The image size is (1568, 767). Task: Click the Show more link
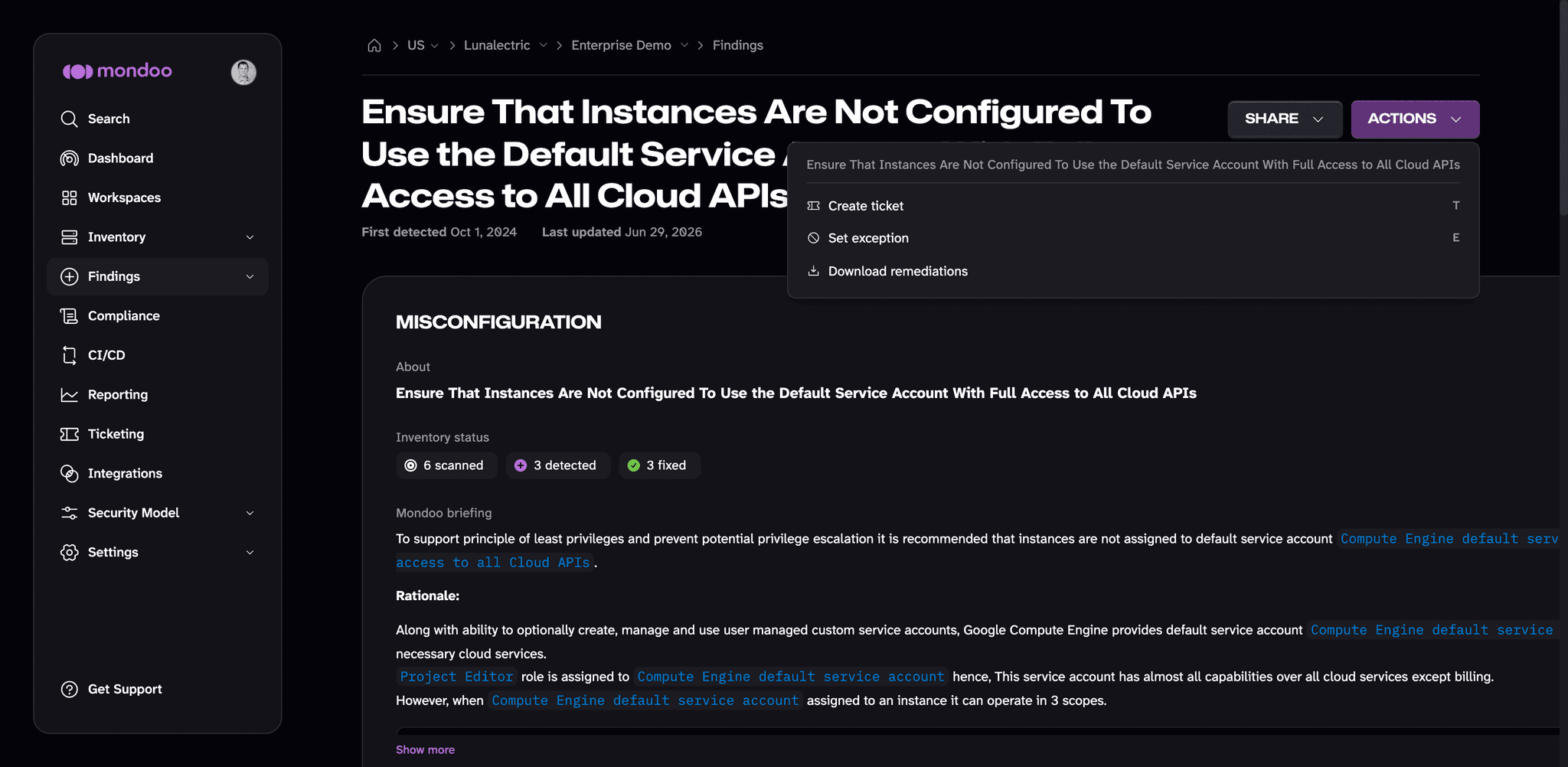425,749
